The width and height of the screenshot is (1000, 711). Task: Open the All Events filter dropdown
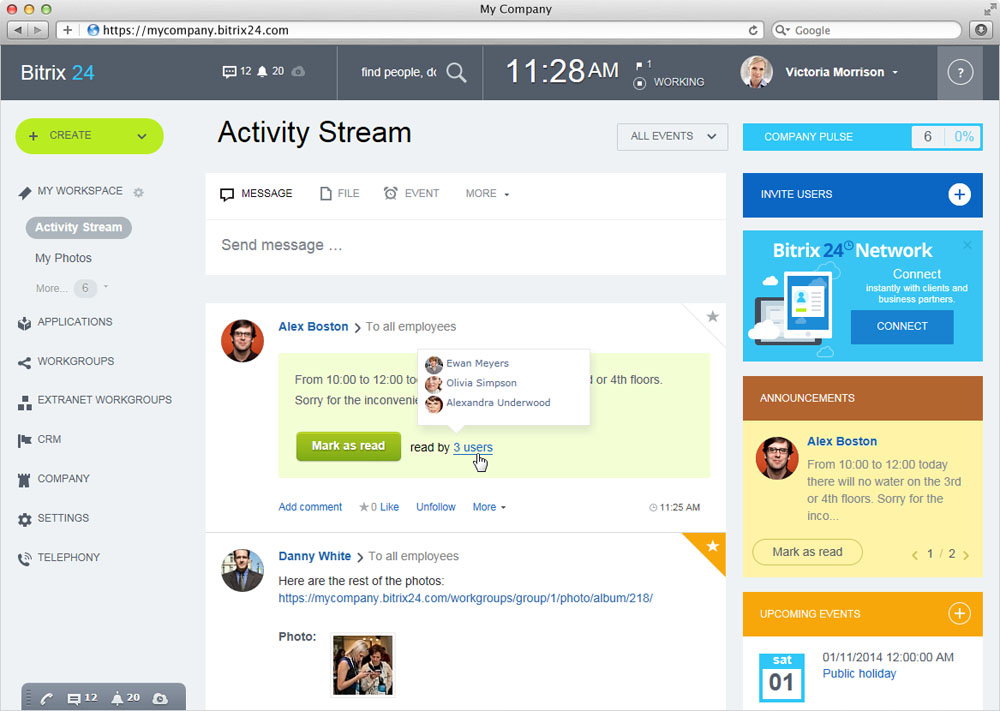coord(672,136)
